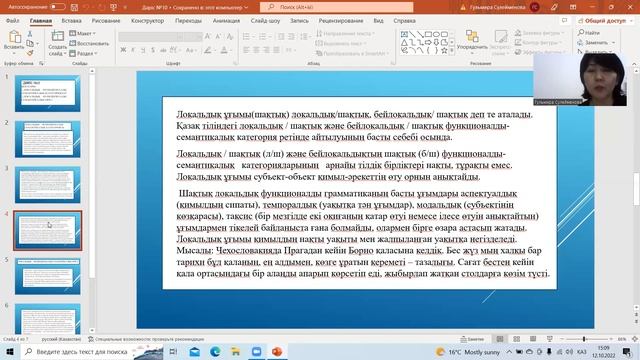This screenshot has width=640, height=360.
Task: Toggle italic К formatting
Action: [x=133, y=50]
